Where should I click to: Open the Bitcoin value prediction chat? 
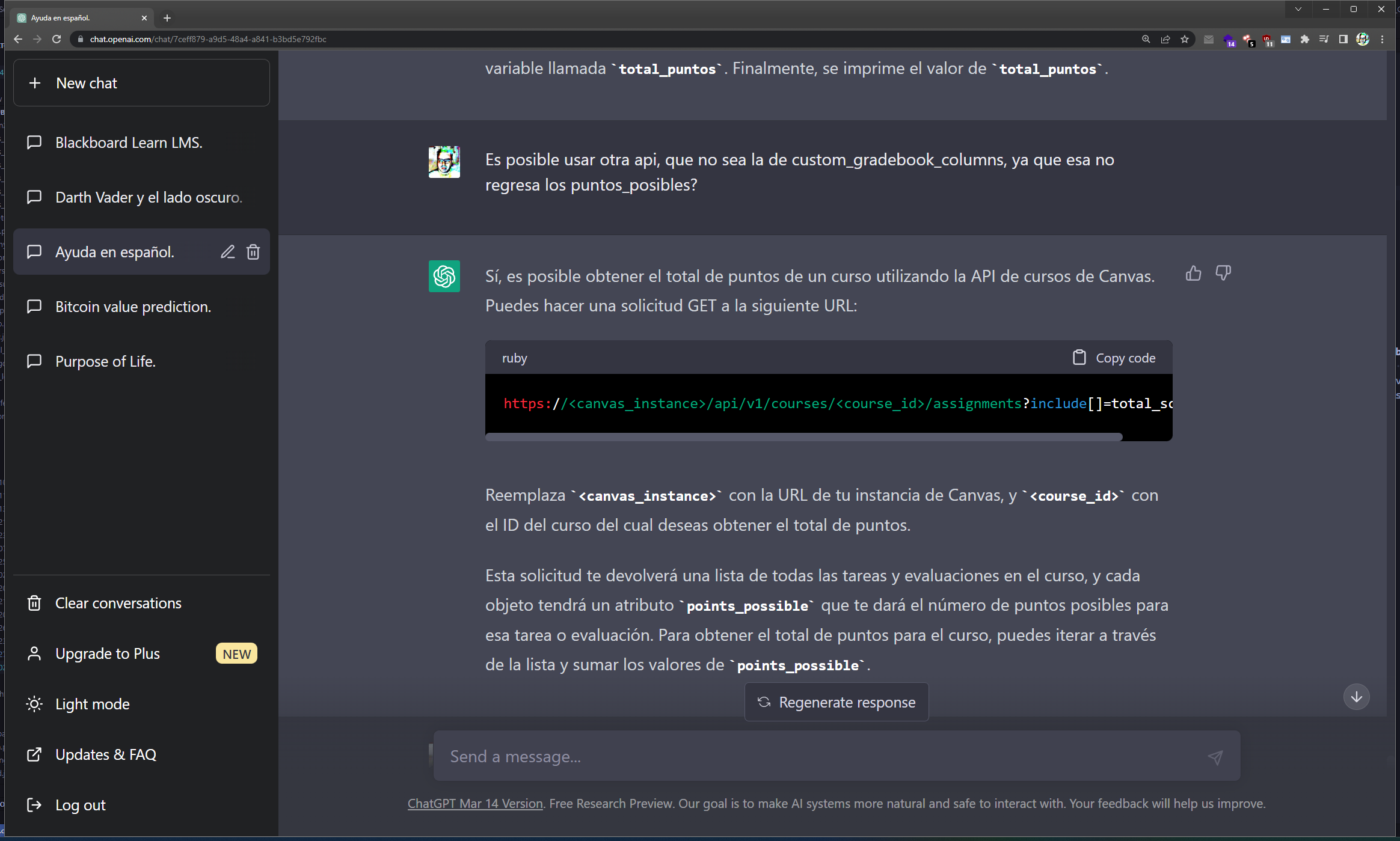[133, 307]
